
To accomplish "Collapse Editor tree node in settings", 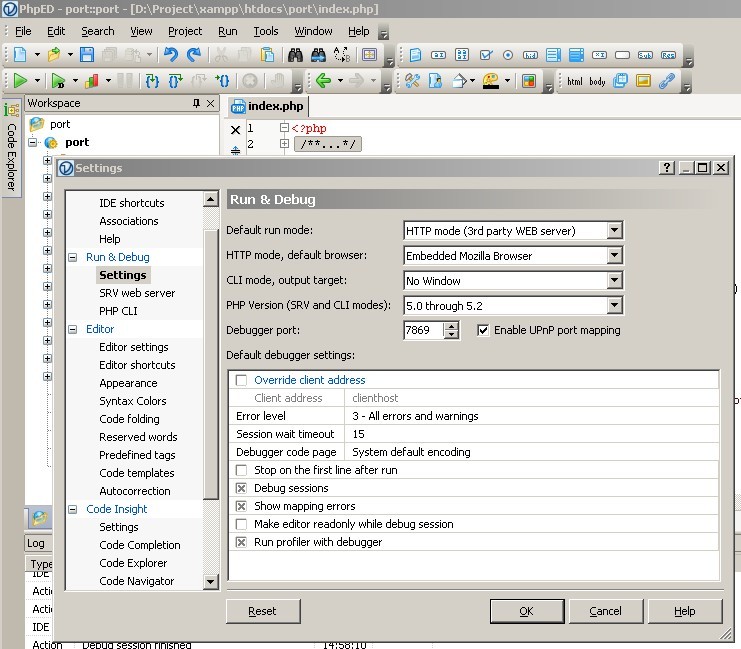I will click(x=72, y=329).
